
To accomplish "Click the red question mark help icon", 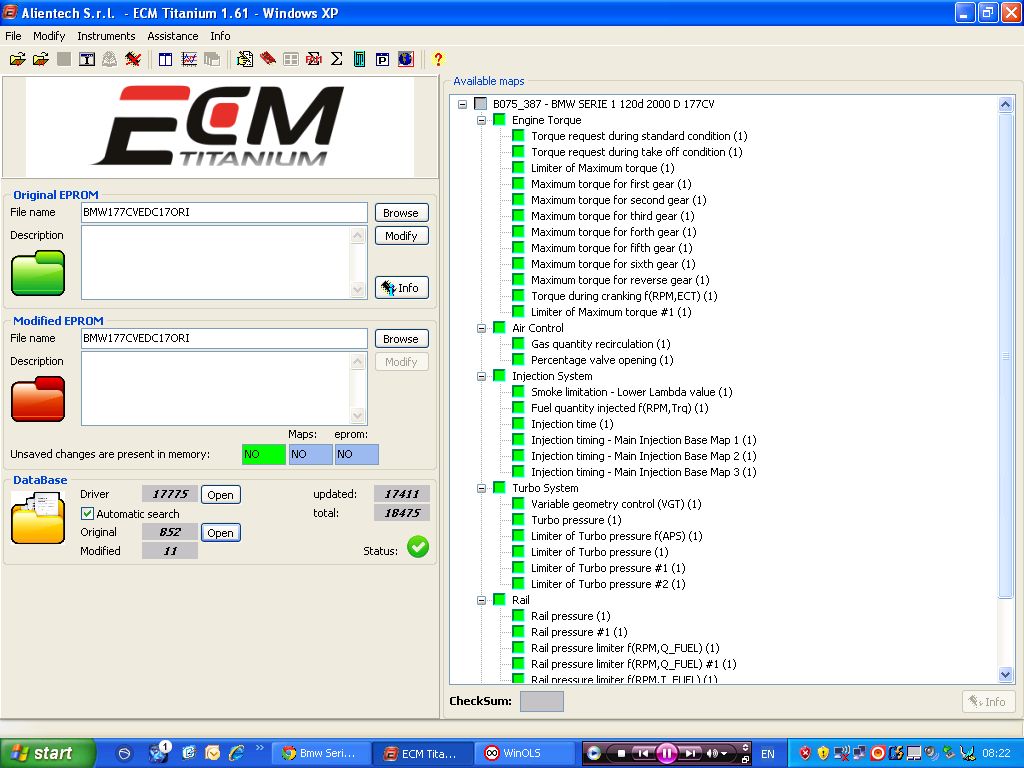I will pyautogui.click(x=438, y=59).
